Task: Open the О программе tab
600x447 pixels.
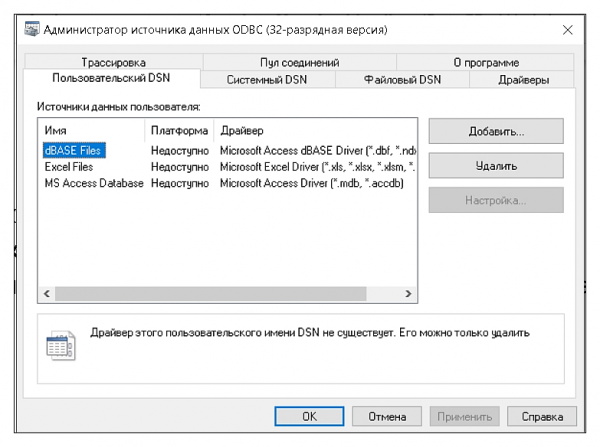Action: (x=486, y=62)
